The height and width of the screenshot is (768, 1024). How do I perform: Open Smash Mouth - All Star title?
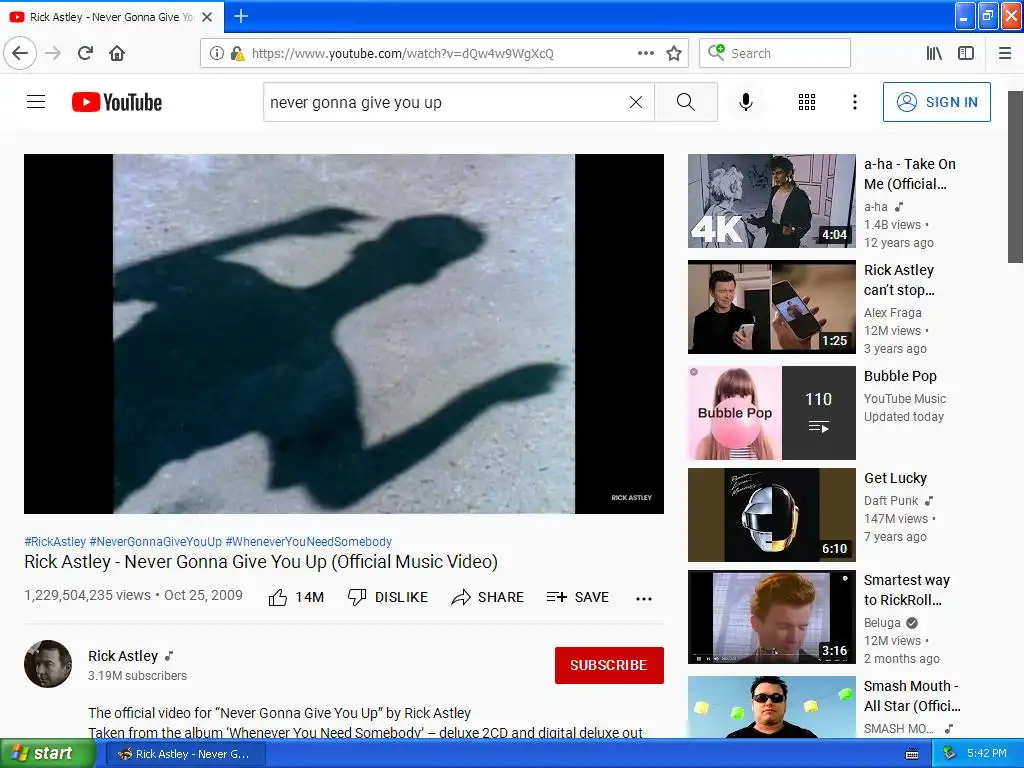pyautogui.click(x=912, y=696)
